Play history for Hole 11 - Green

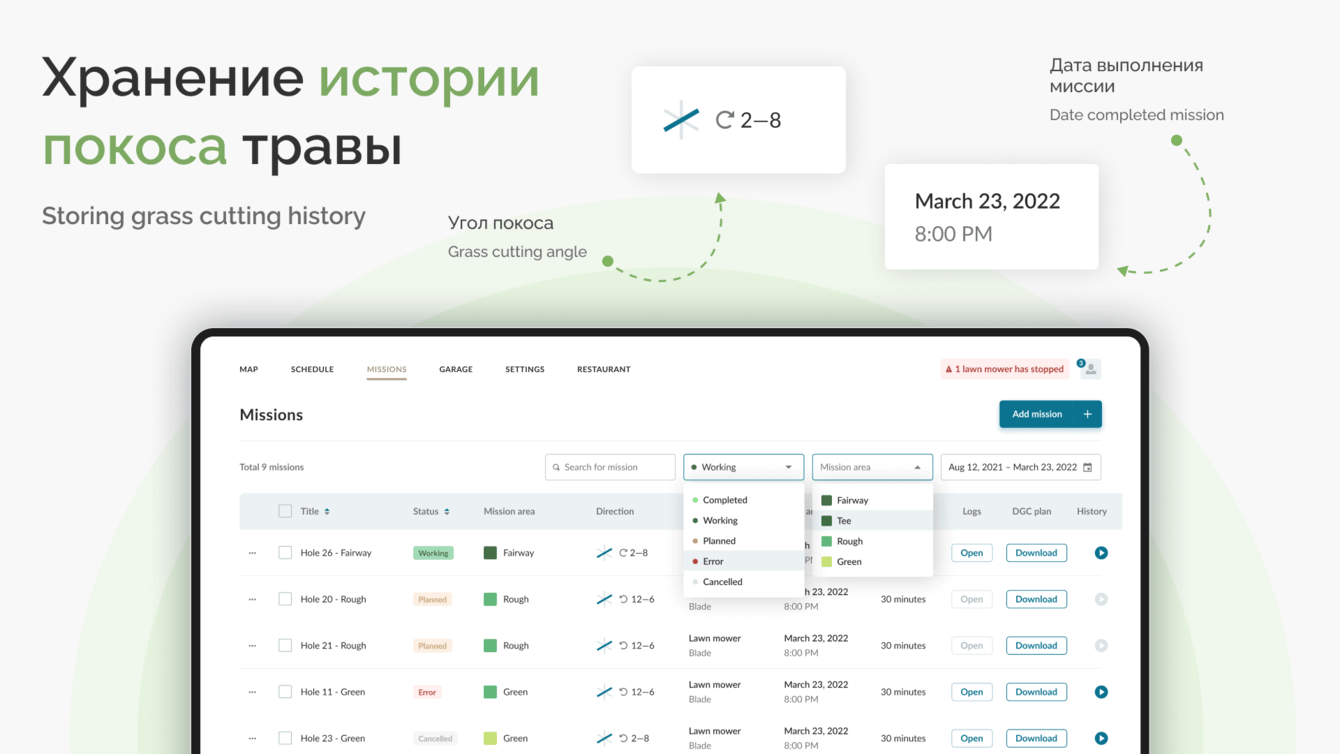1101,692
